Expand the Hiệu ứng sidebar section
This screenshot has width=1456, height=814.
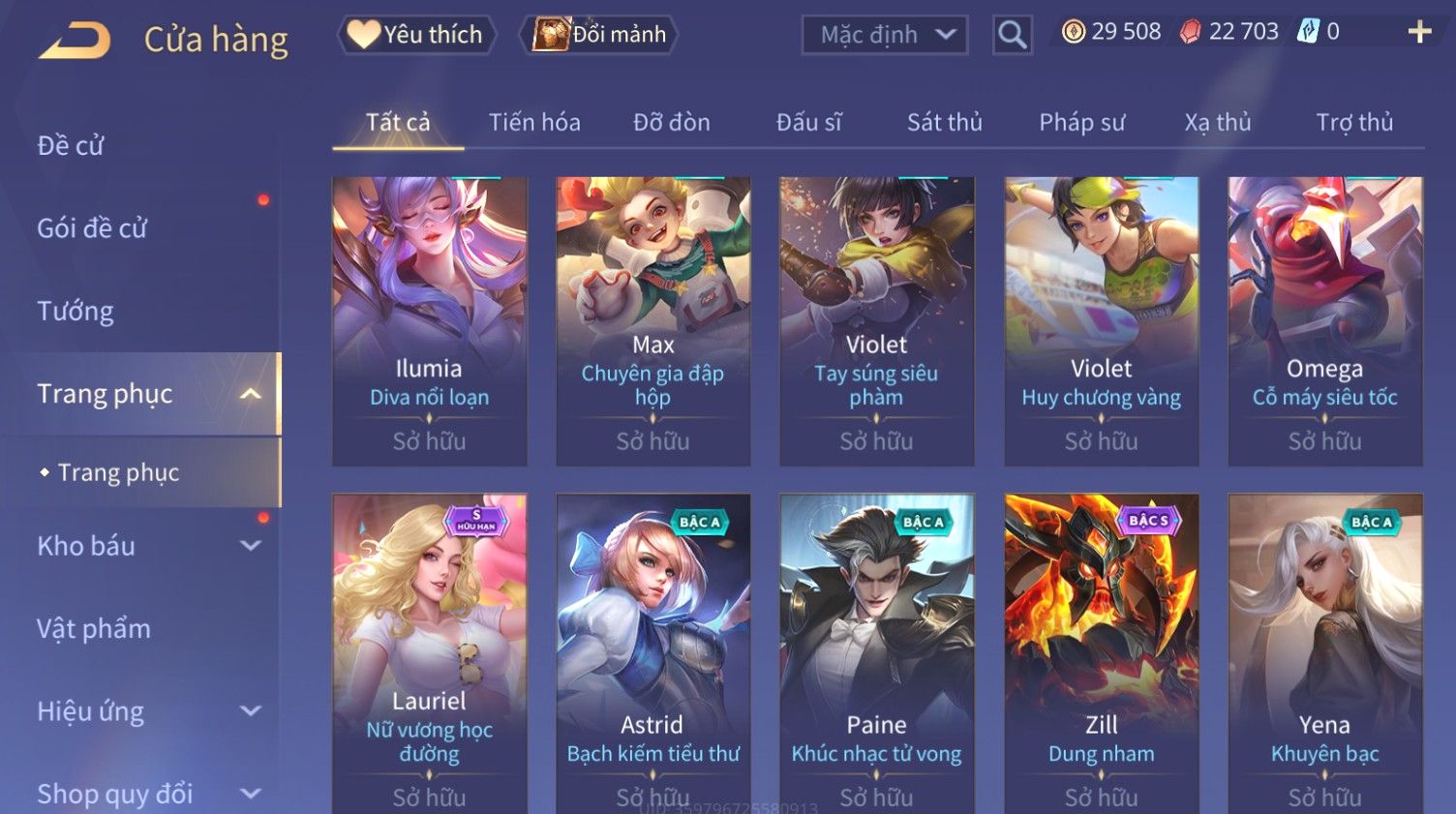[x=250, y=711]
